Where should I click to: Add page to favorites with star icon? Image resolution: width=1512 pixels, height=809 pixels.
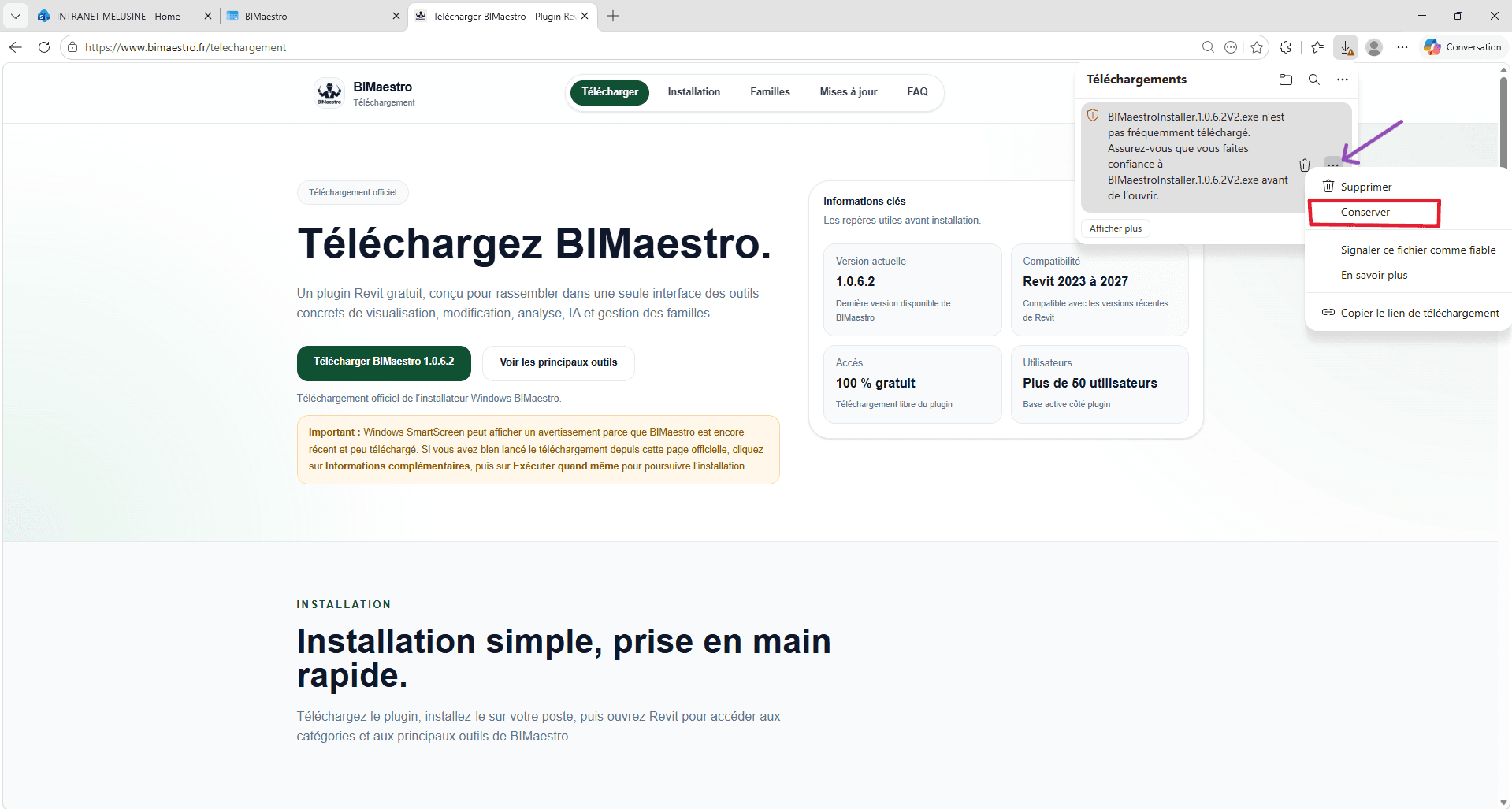pos(1257,47)
